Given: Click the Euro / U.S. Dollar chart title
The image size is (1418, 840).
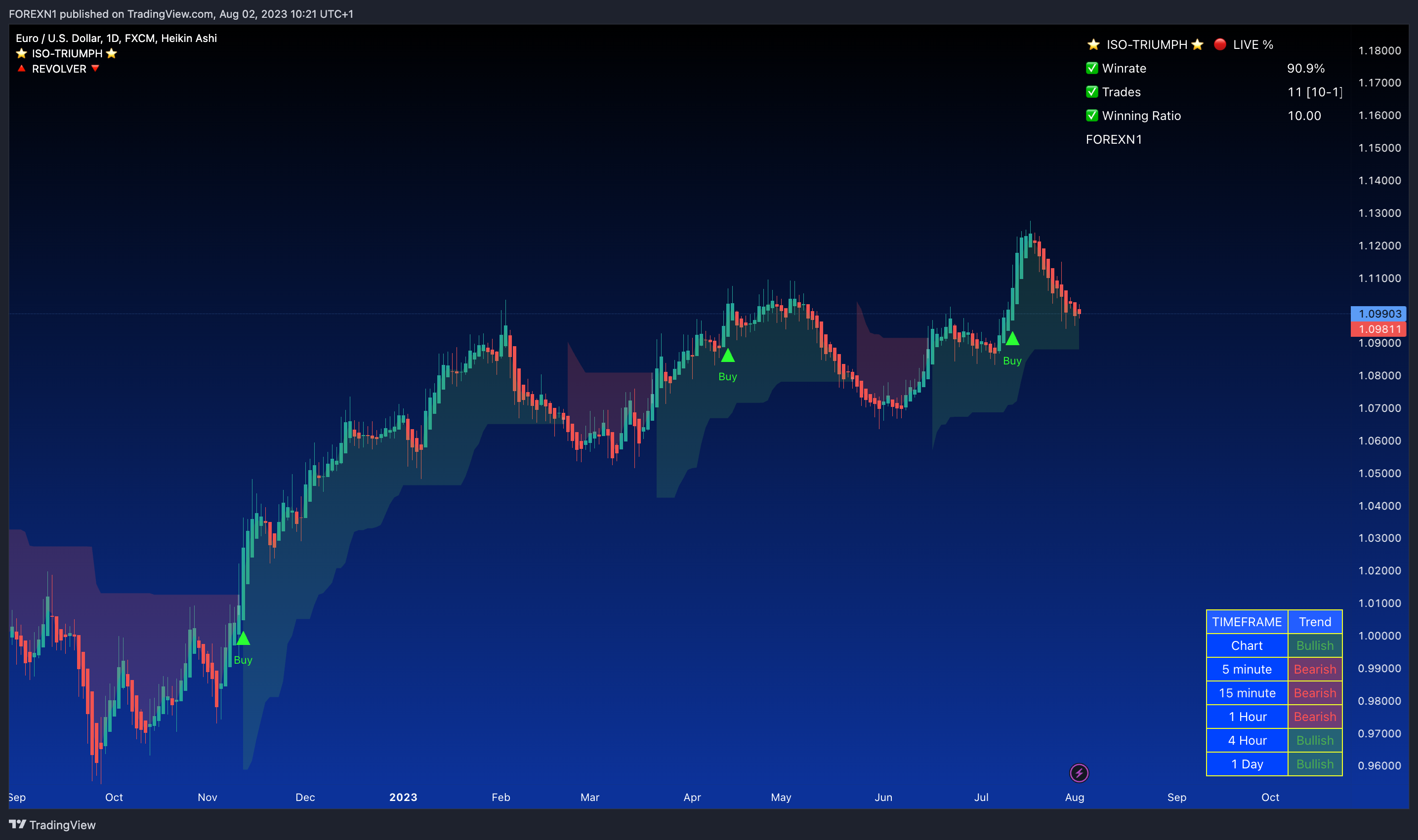Looking at the screenshot, I should (x=116, y=38).
